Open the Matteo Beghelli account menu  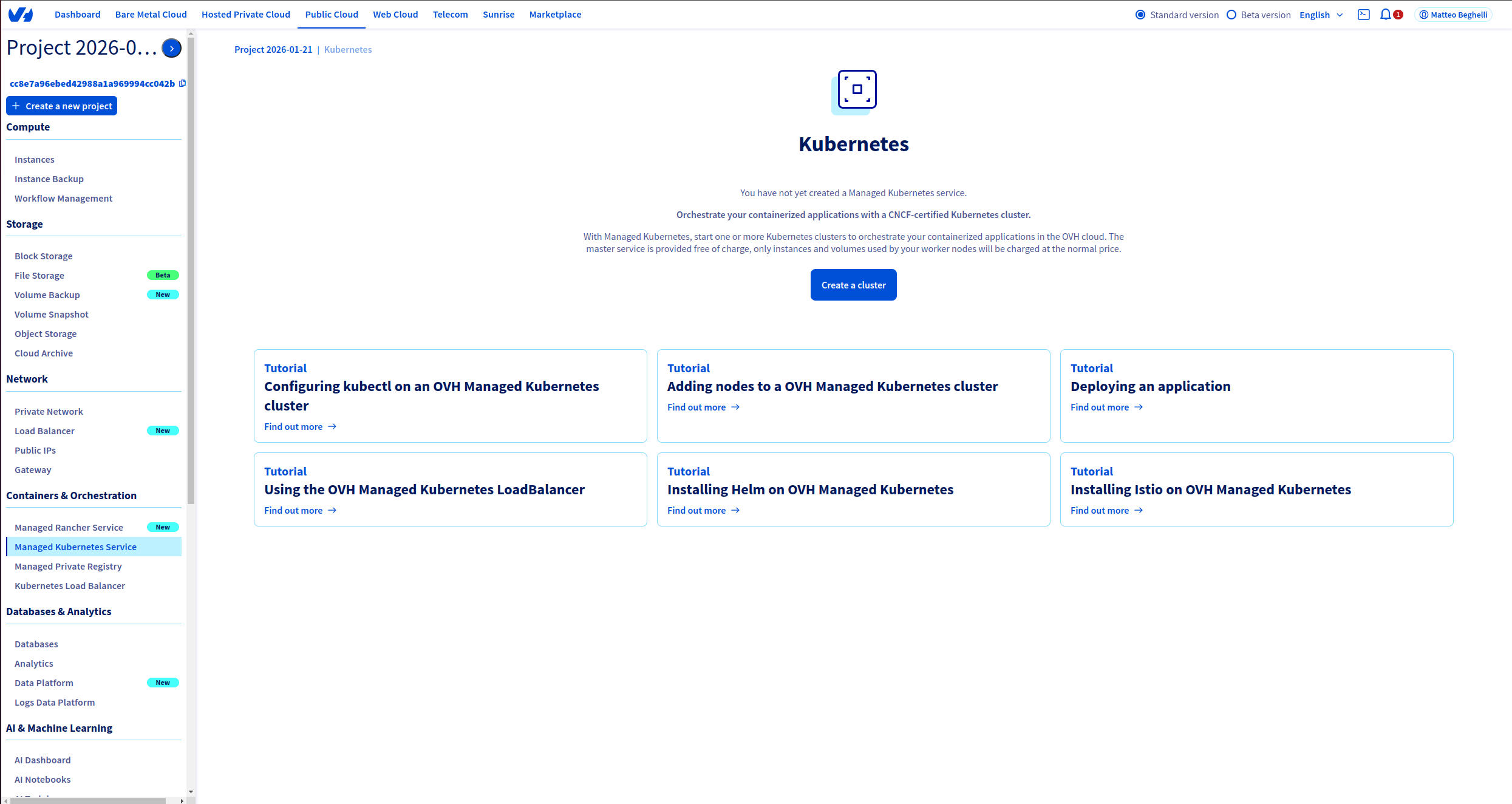(1453, 14)
